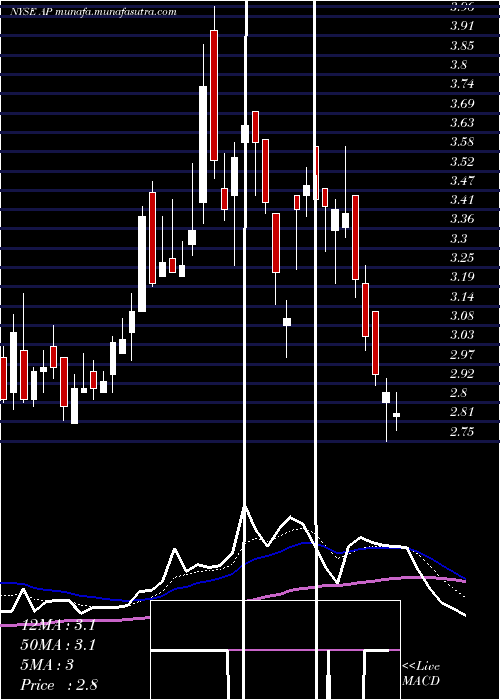
Task: Click the 3.47 price axis label
Action: [461, 181]
